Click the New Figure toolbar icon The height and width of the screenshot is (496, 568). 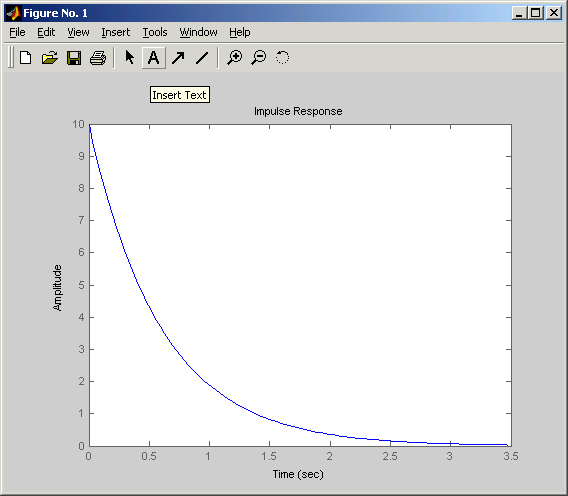tap(25, 58)
